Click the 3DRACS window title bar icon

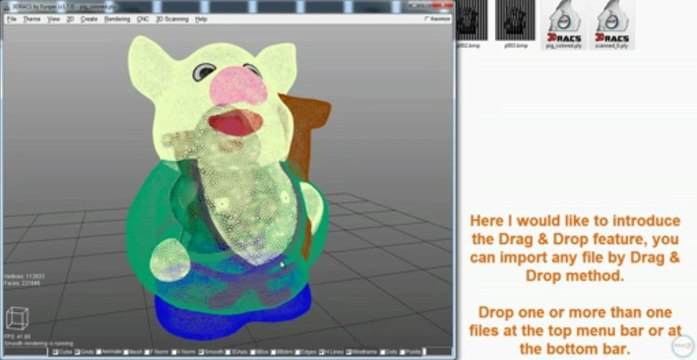tap(7, 7)
